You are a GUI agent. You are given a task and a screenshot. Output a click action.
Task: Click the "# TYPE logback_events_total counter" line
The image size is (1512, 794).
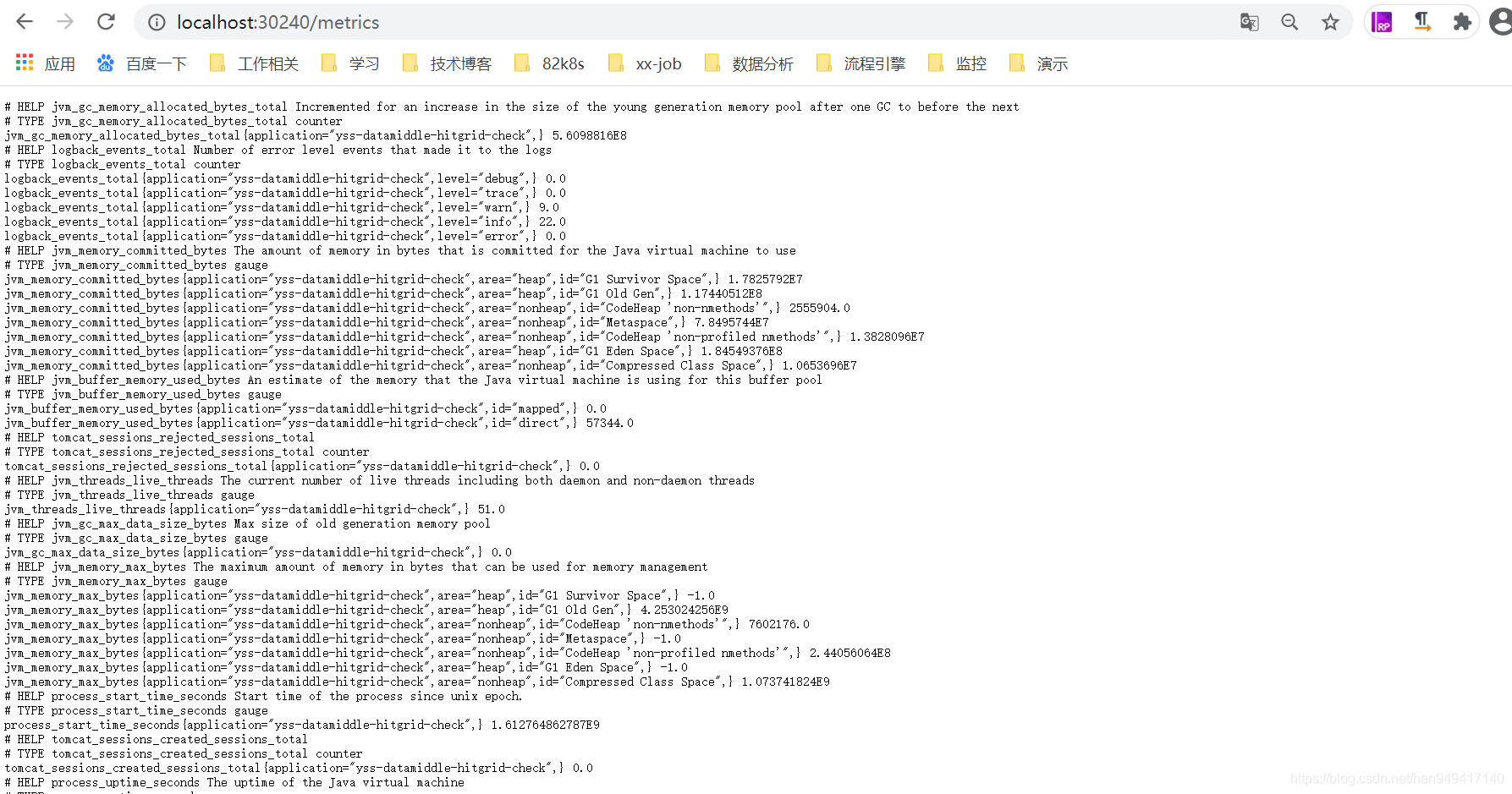click(x=123, y=164)
